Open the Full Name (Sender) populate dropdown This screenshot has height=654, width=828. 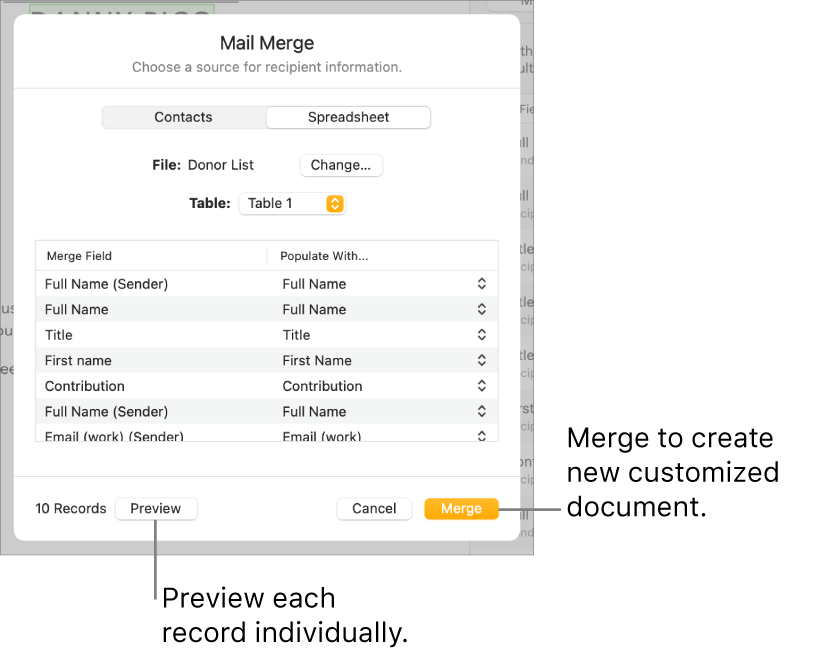point(481,284)
